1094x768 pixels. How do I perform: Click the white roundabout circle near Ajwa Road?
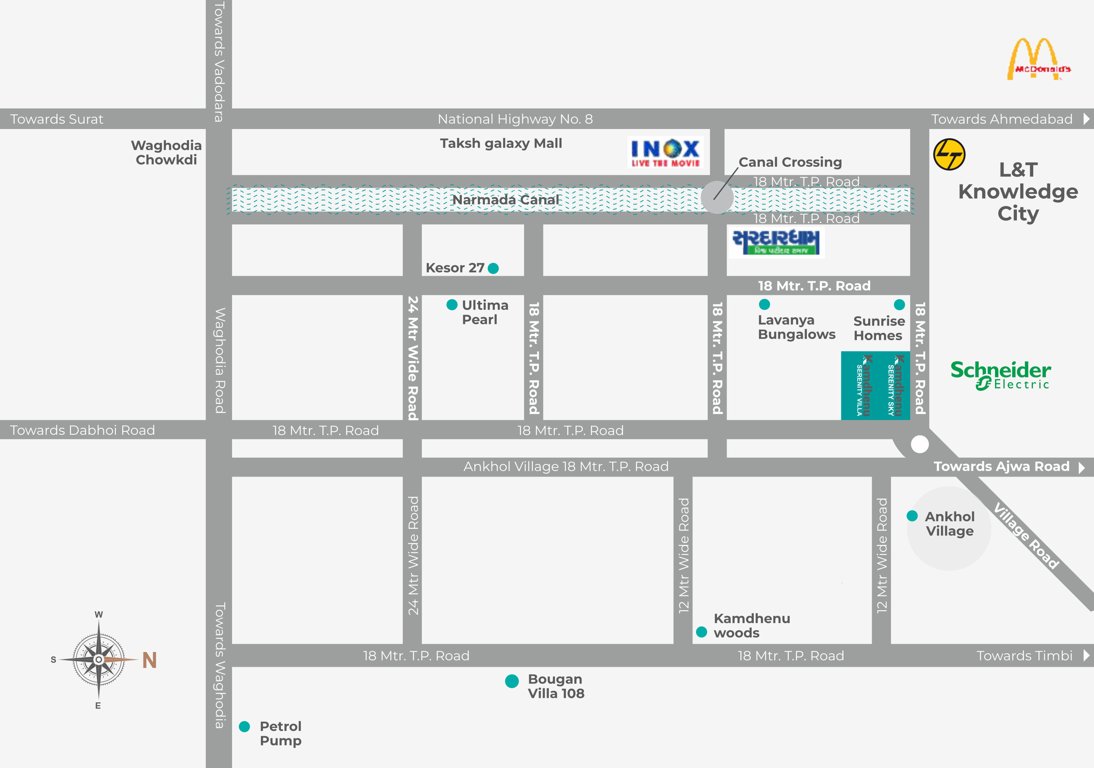[920, 444]
